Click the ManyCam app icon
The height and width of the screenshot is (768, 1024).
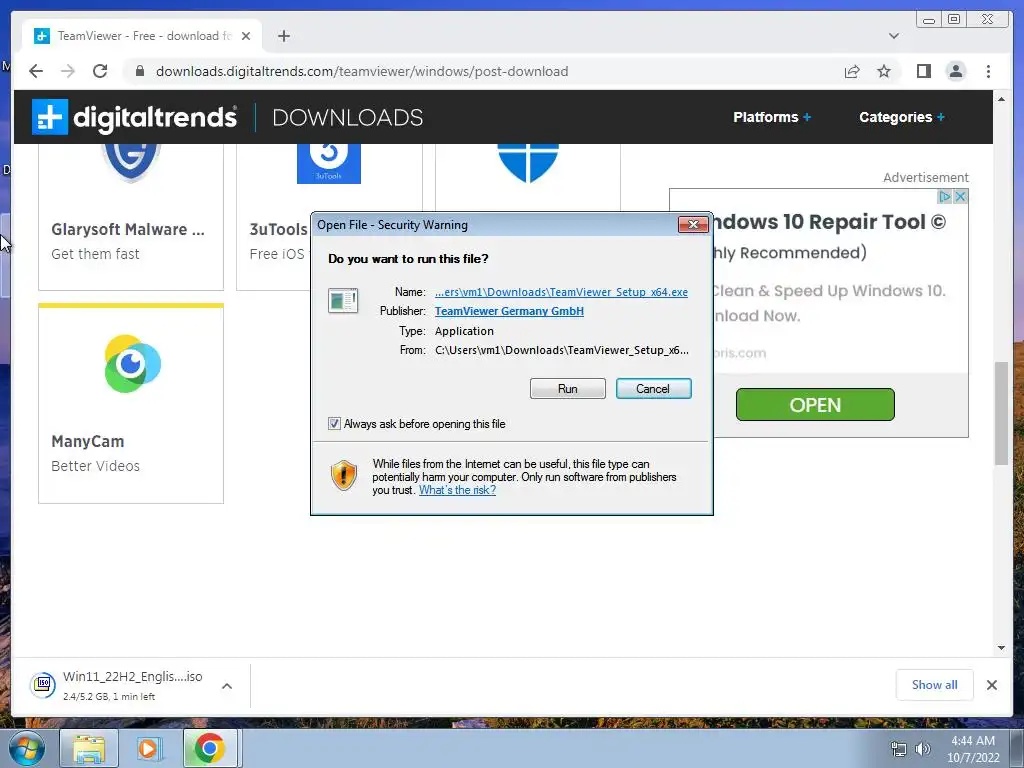pyautogui.click(x=133, y=364)
